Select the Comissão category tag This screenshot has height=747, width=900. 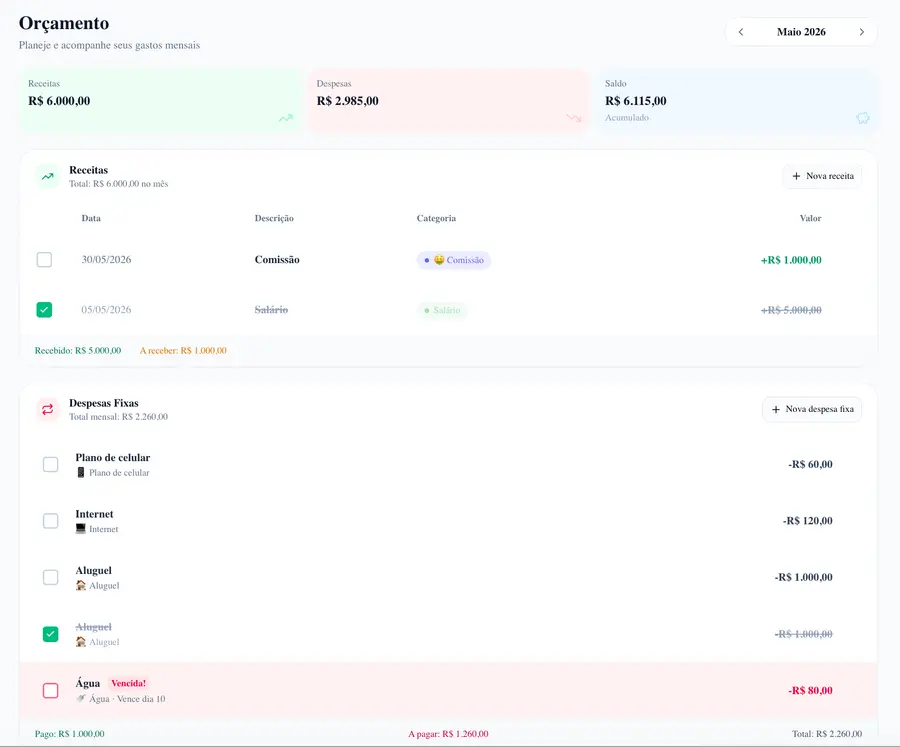(x=454, y=260)
